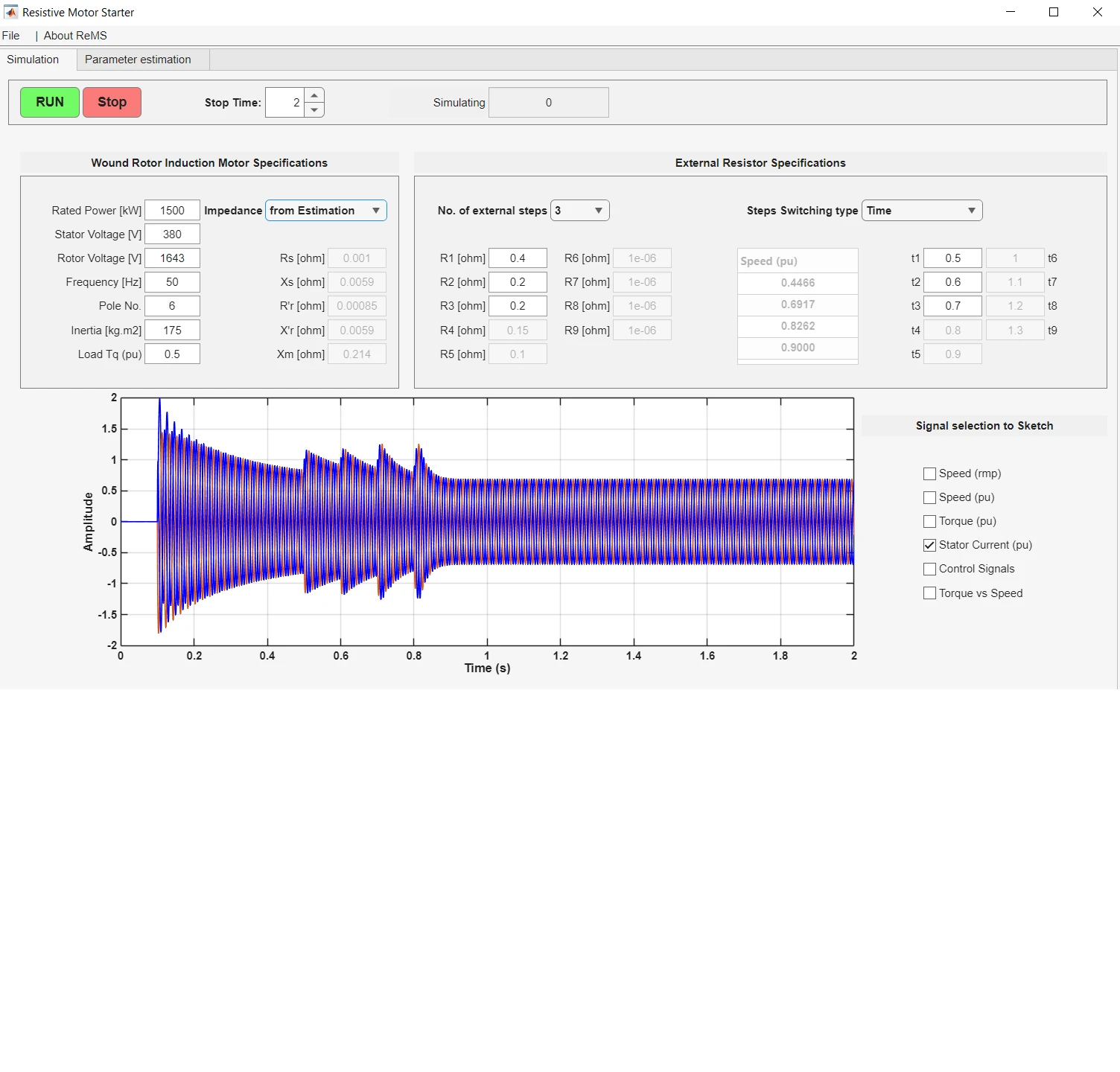
Task: Click the Rated Power input field
Action: (x=172, y=211)
